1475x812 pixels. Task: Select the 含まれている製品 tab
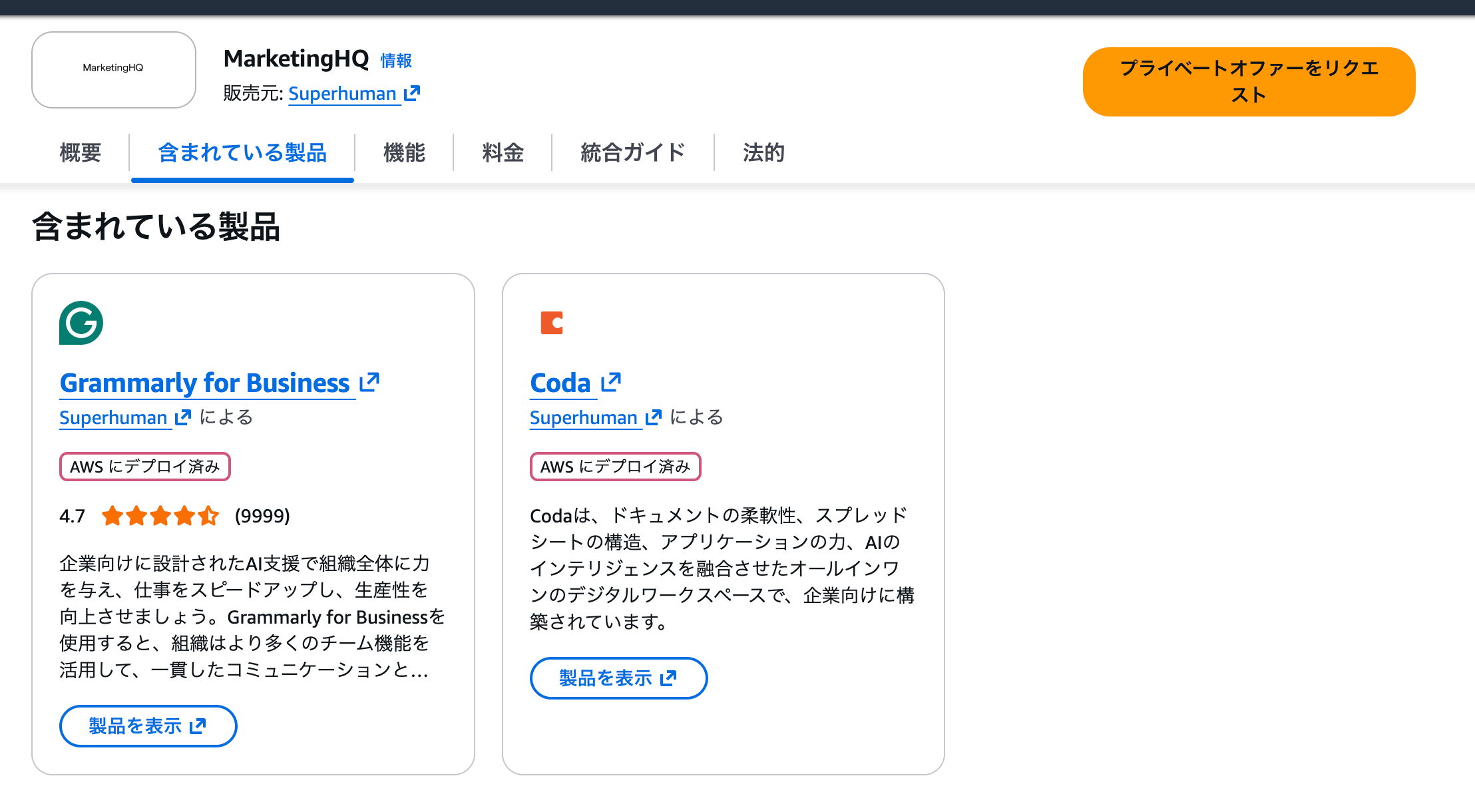point(242,152)
